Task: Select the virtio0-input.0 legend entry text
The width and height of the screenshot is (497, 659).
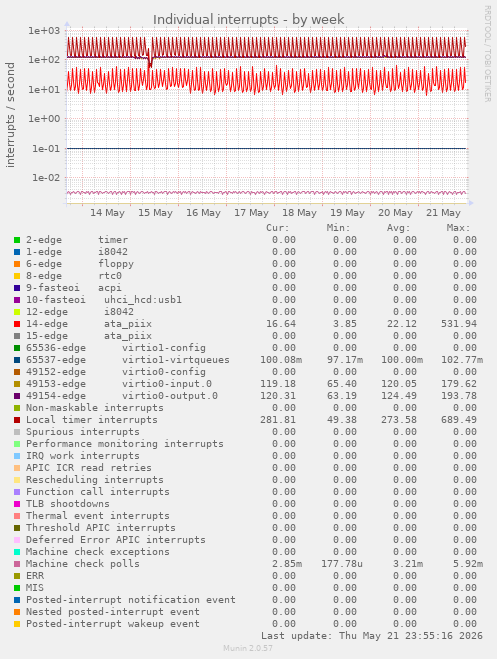Action: click(x=167, y=384)
